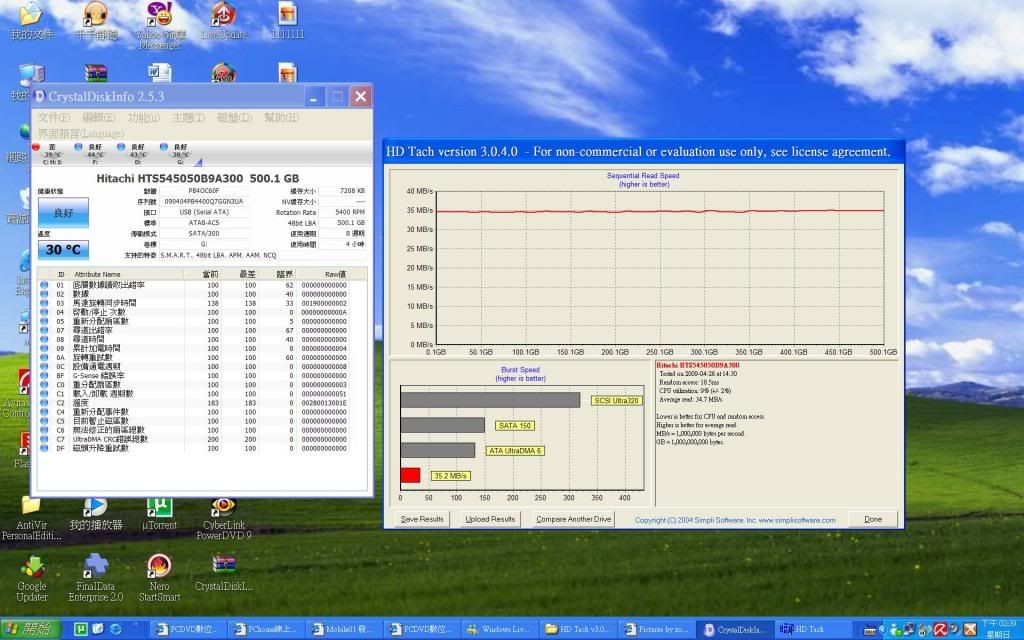Switch to Mobile01 taskbar button
Screen dimensions: 1024x640
(x=344, y=630)
